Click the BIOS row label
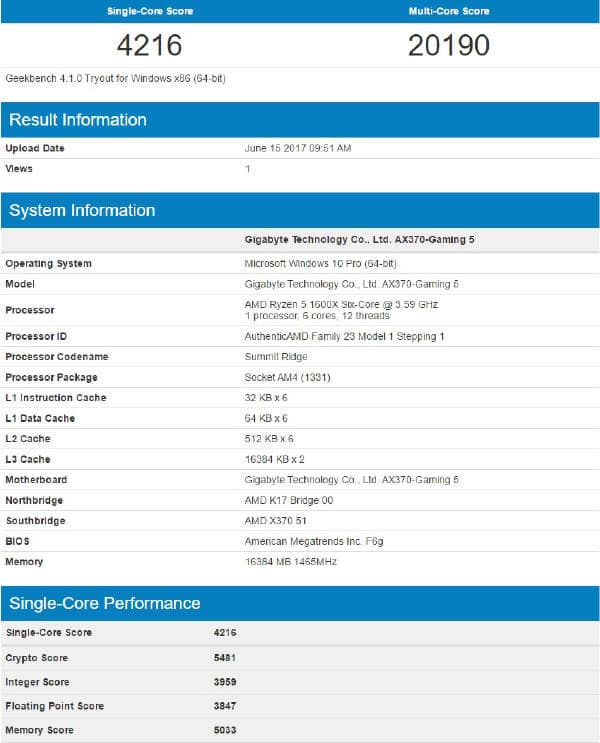 (x=18, y=542)
